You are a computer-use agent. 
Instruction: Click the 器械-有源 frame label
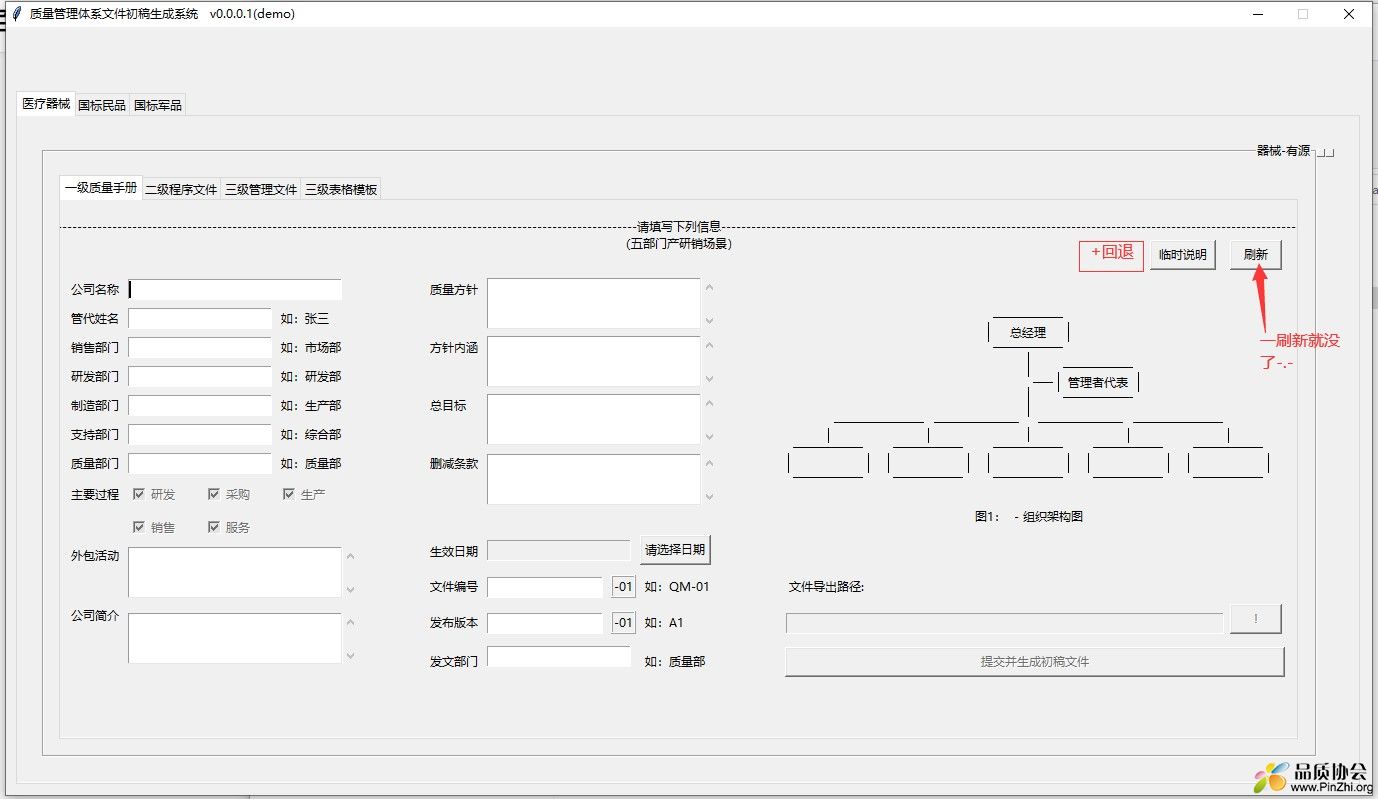pyautogui.click(x=1283, y=151)
